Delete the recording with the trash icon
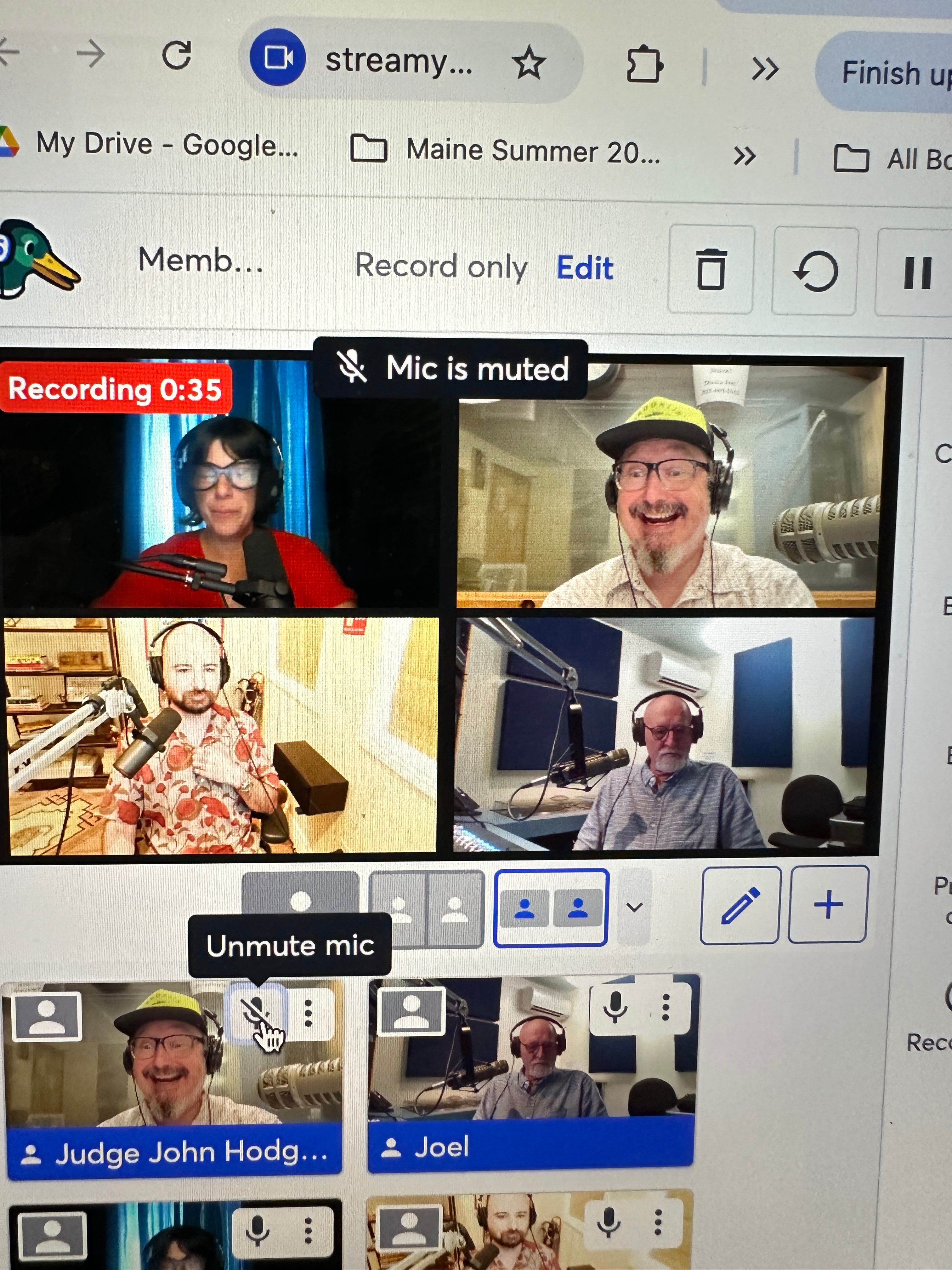This screenshot has width=952, height=1270. pyautogui.click(x=711, y=269)
